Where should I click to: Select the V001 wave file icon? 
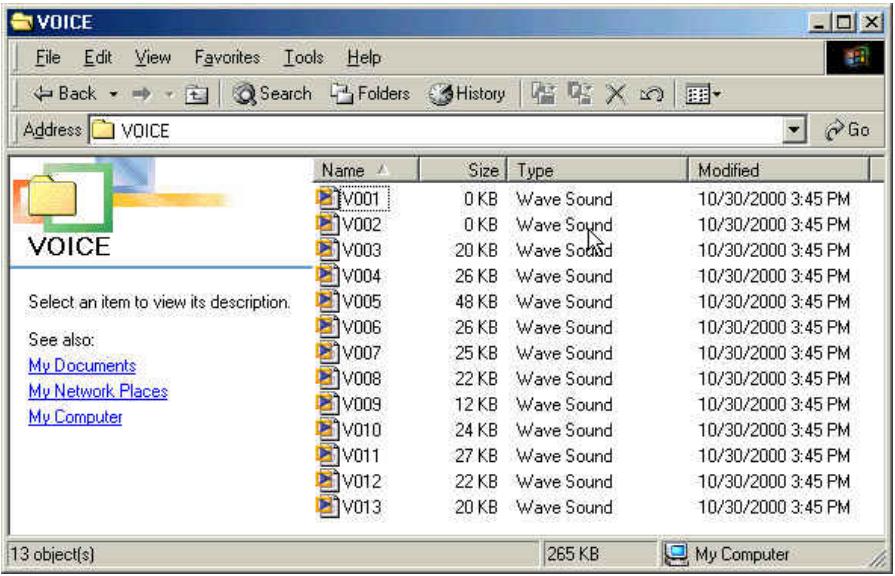click(326, 198)
